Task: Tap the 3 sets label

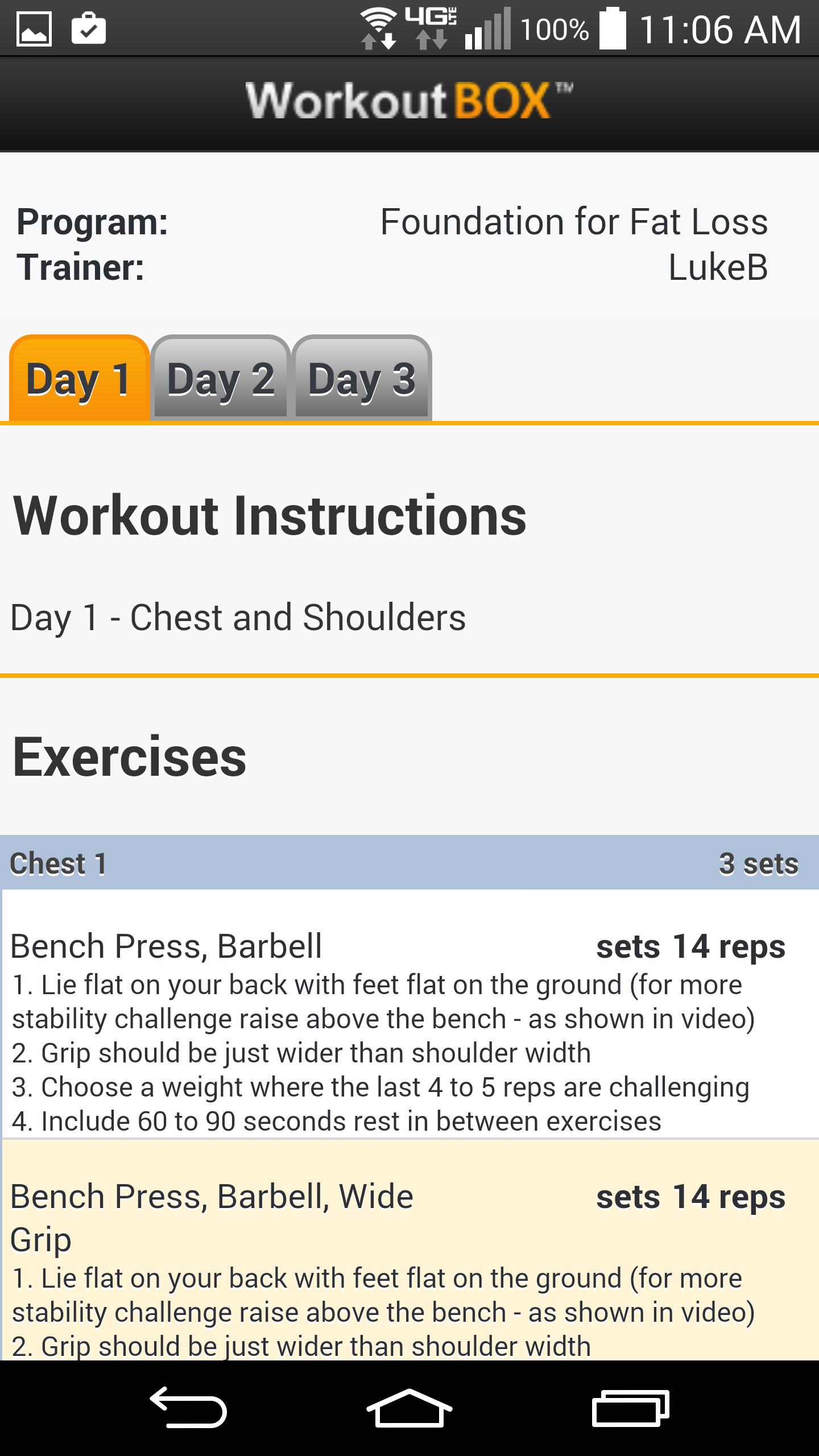Action: [759, 863]
